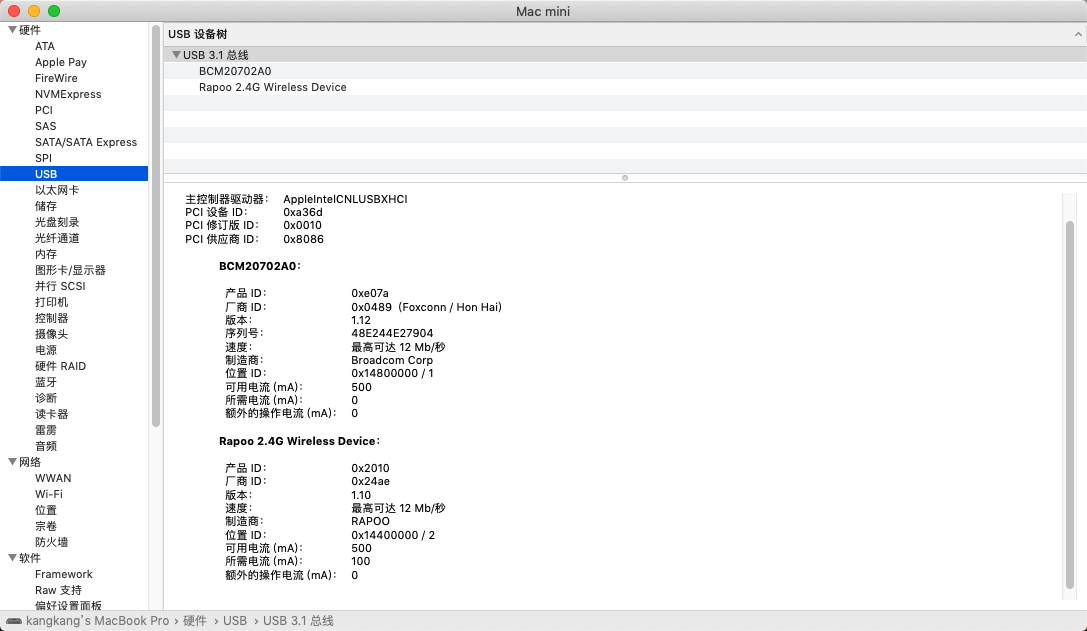Collapse the 软件 section triangle
This screenshot has height=631, width=1087.
12,558
